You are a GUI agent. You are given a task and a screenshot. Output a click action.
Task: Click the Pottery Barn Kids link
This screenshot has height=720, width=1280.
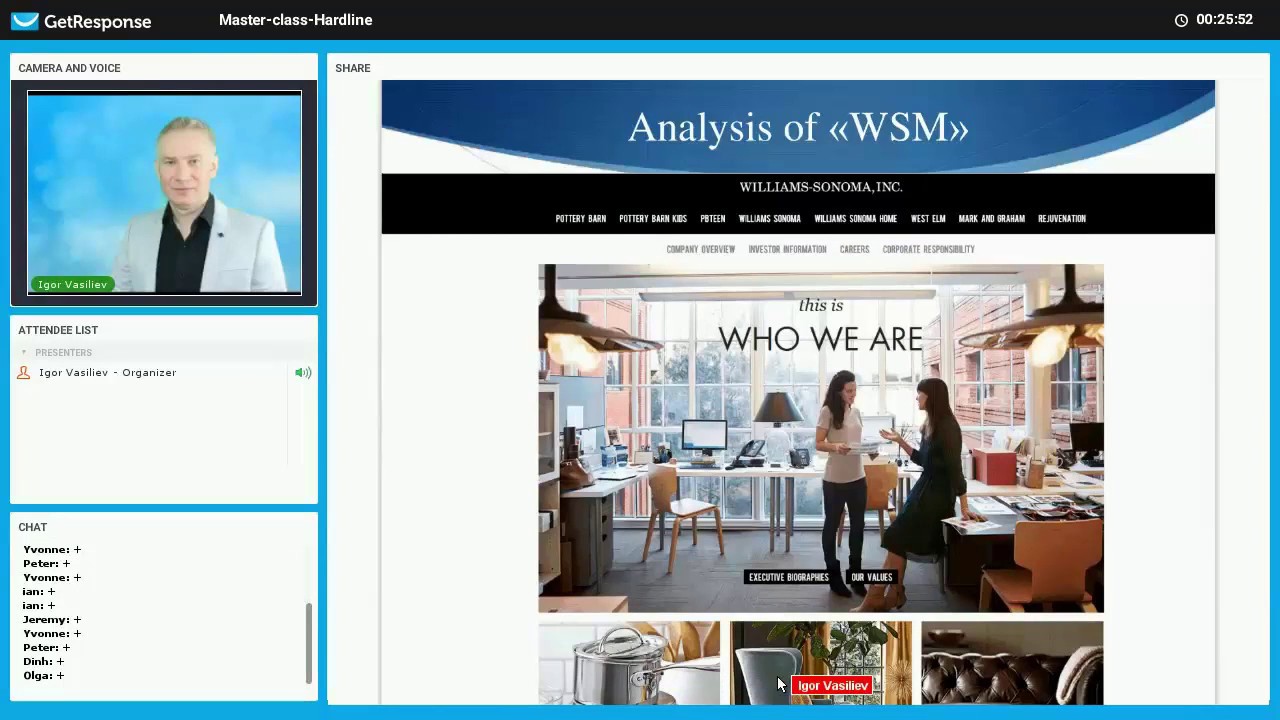(x=653, y=219)
